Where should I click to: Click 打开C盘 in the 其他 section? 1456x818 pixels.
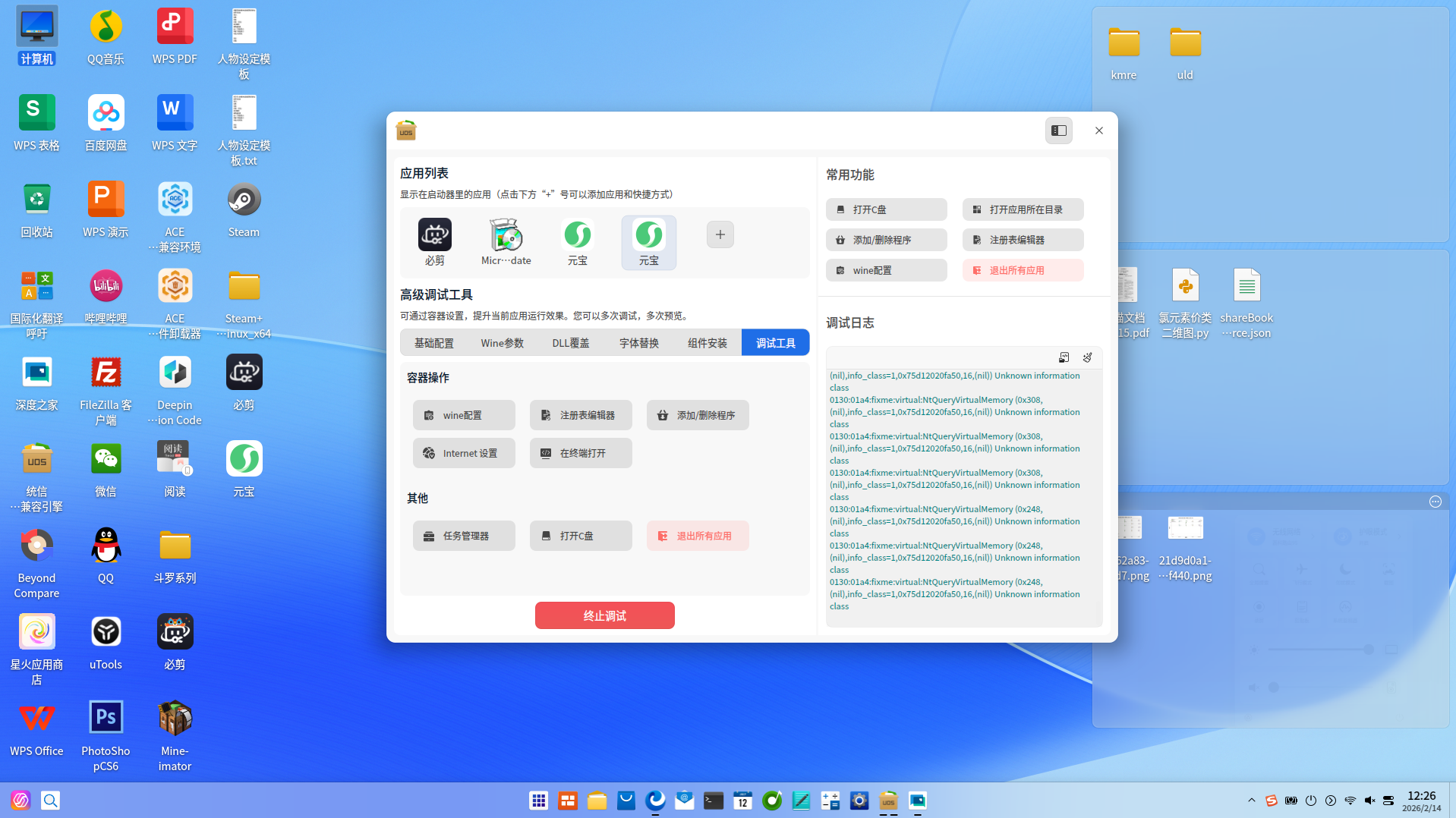click(581, 536)
